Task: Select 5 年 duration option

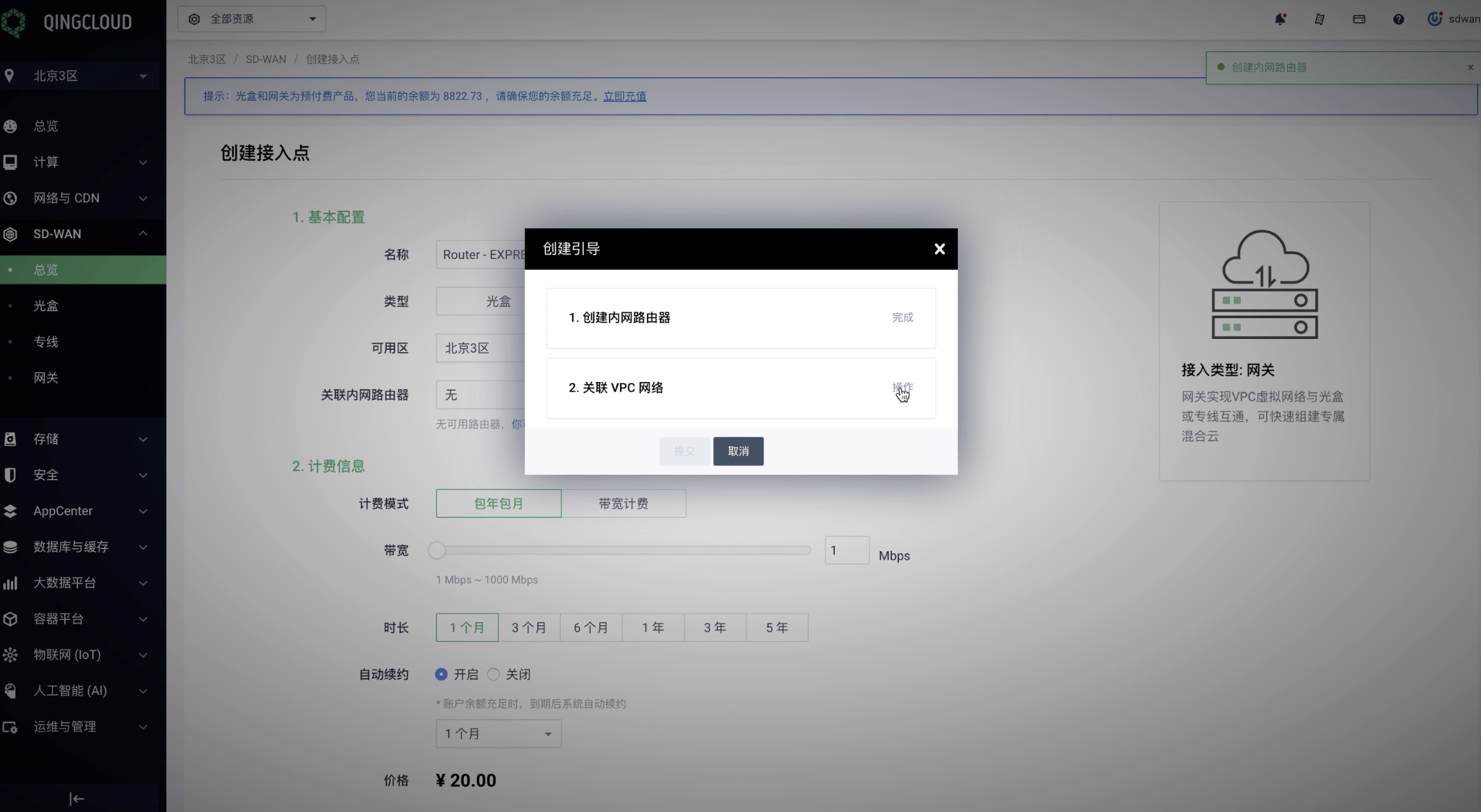Action: coord(777,627)
